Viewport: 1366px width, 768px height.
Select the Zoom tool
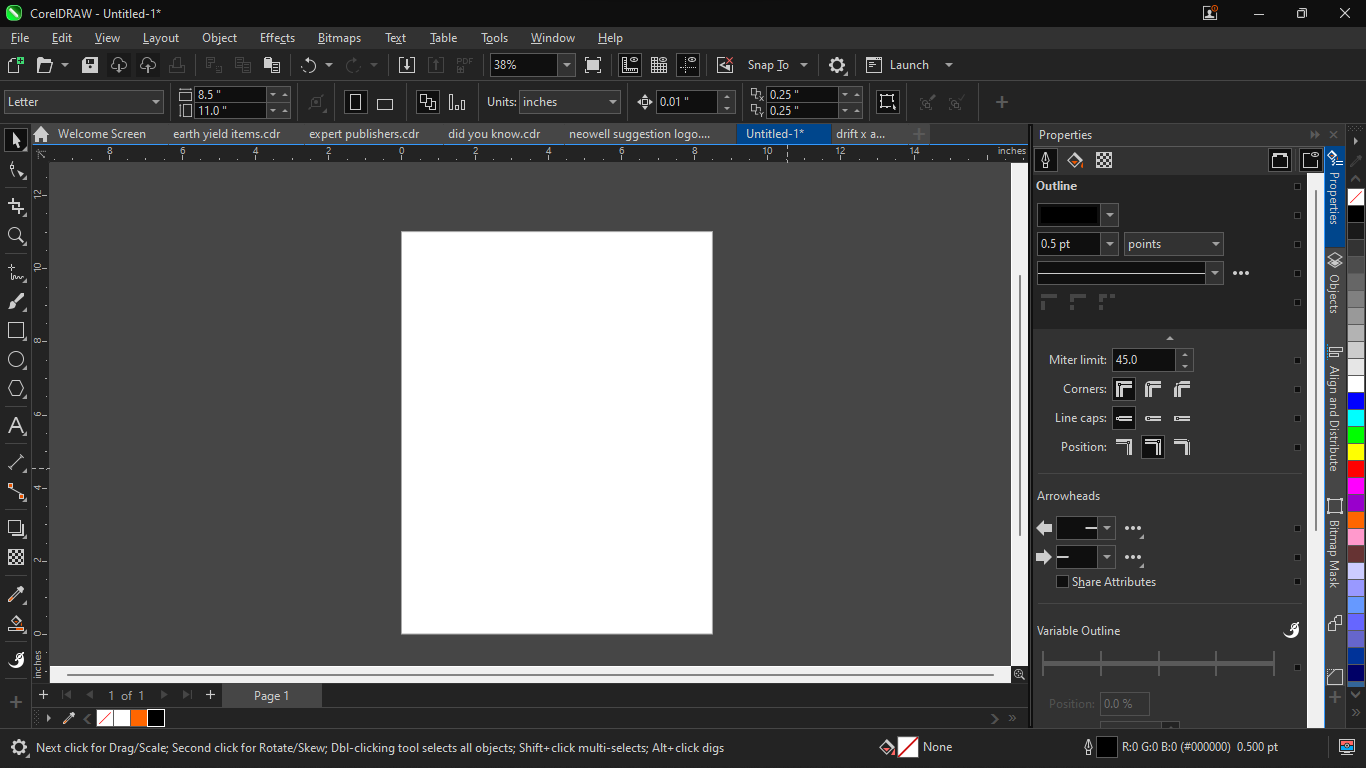tap(16, 236)
